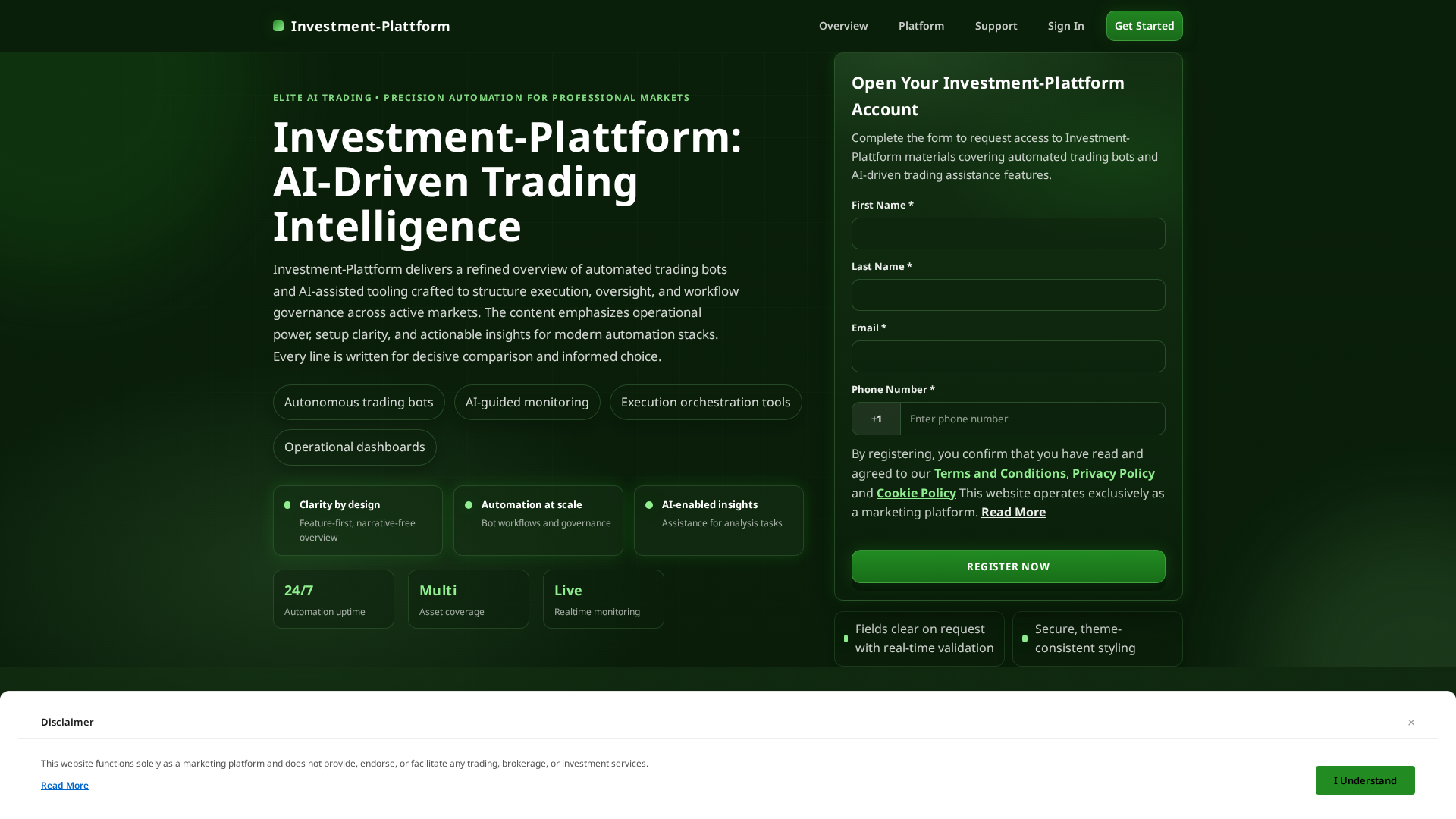Click the phone number entry field
The height and width of the screenshot is (819, 1456).
(1032, 419)
